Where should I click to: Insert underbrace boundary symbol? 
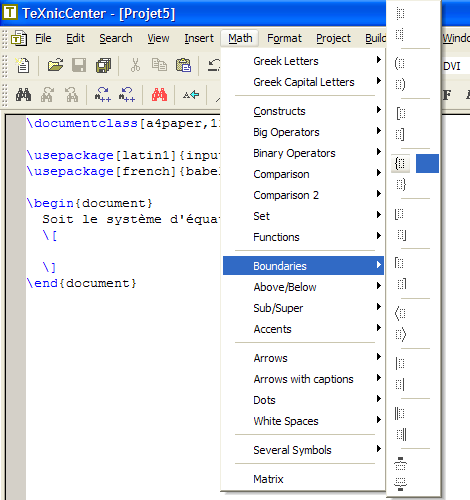click(x=400, y=484)
